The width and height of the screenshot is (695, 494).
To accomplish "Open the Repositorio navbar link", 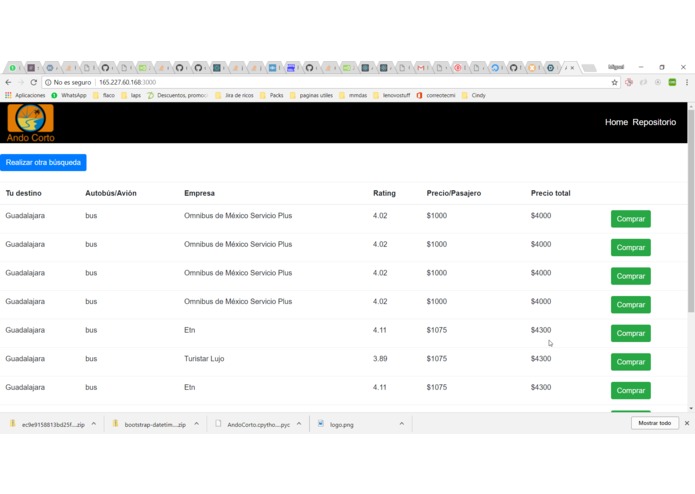I will pyautogui.click(x=654, y=122).
